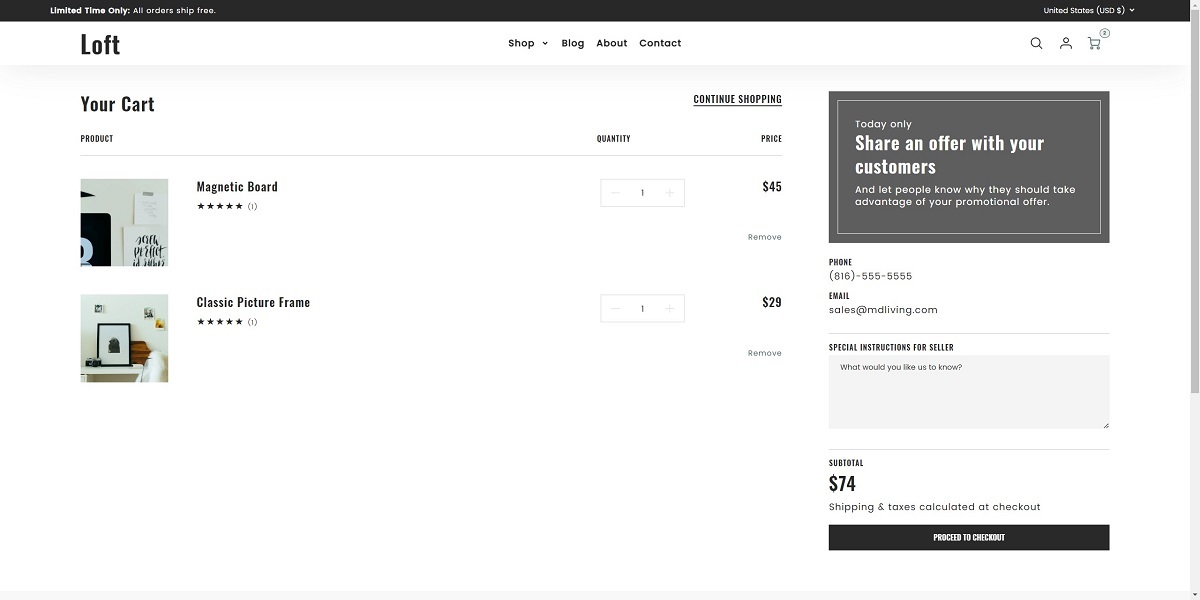Image resolution: width=1200 pixels, height=600 pixels.
Task: Decrease Classic Picture Frame quantity with minus icon
Action: 615,308
